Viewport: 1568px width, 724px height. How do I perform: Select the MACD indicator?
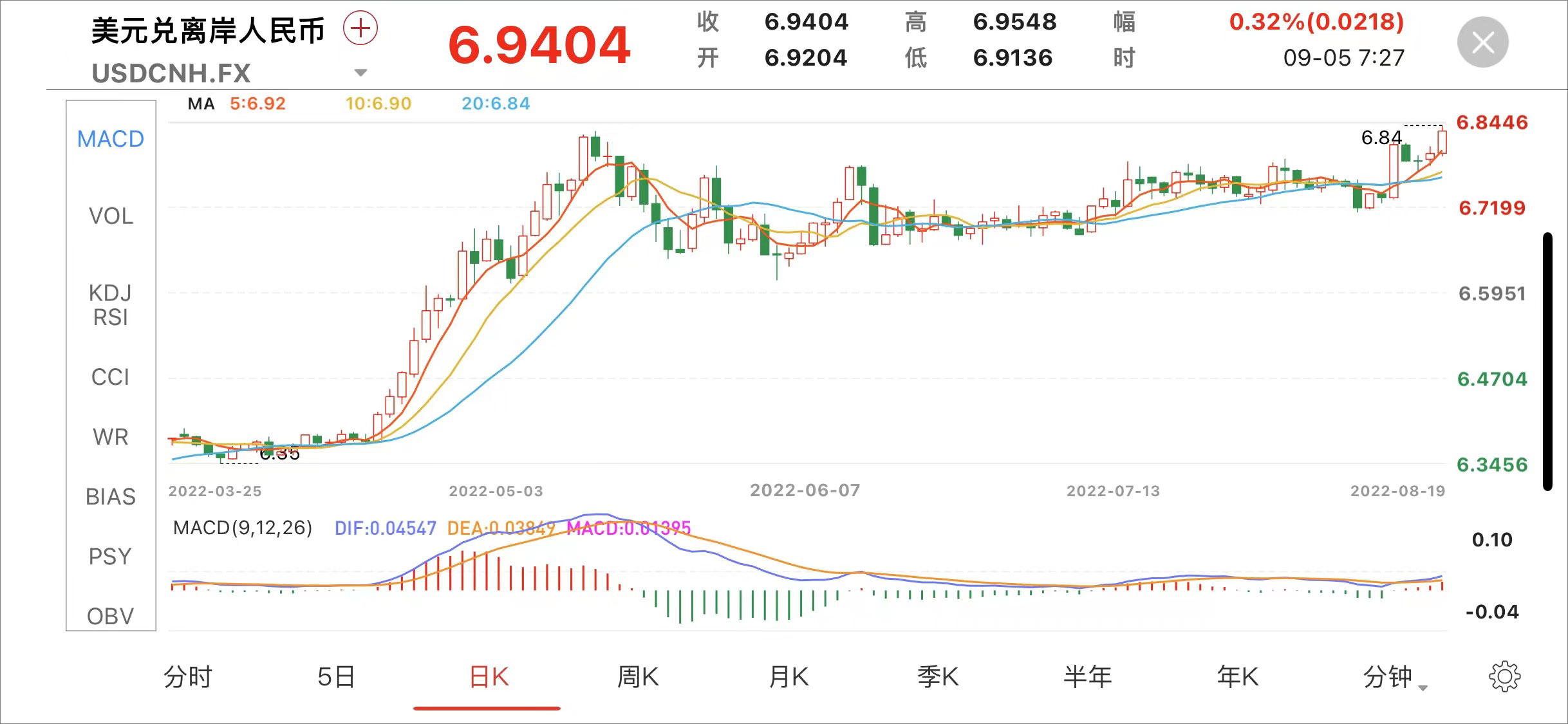[x=111, y=139]
